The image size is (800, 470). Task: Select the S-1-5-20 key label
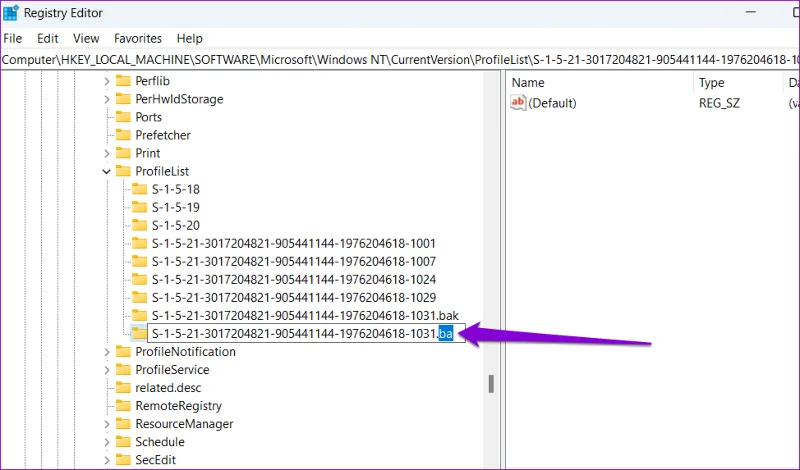pos(176,226)
